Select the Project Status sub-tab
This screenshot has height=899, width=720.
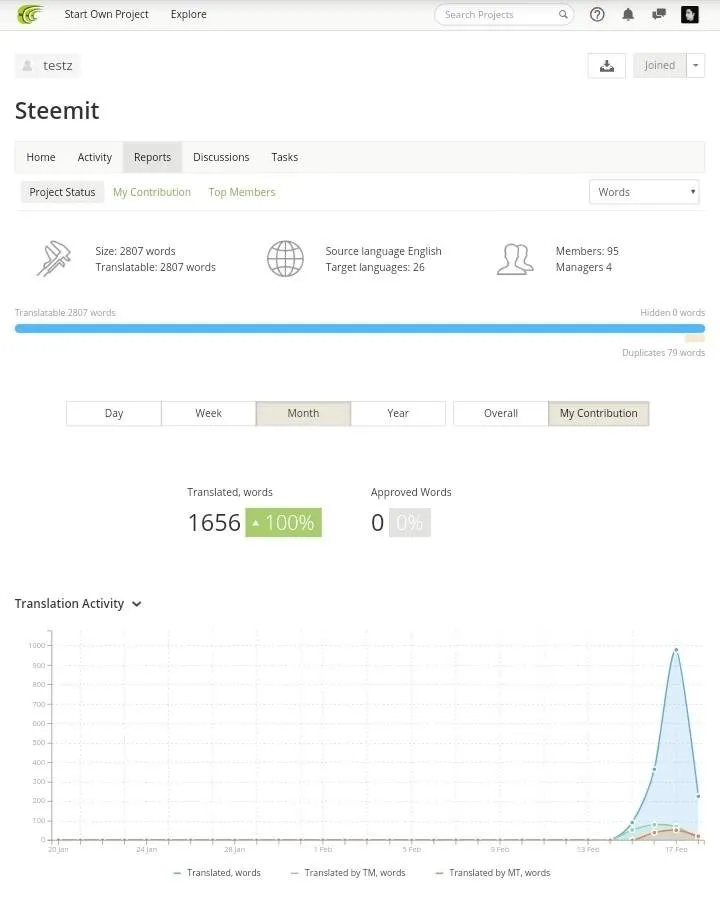click(x=62, y=192)
